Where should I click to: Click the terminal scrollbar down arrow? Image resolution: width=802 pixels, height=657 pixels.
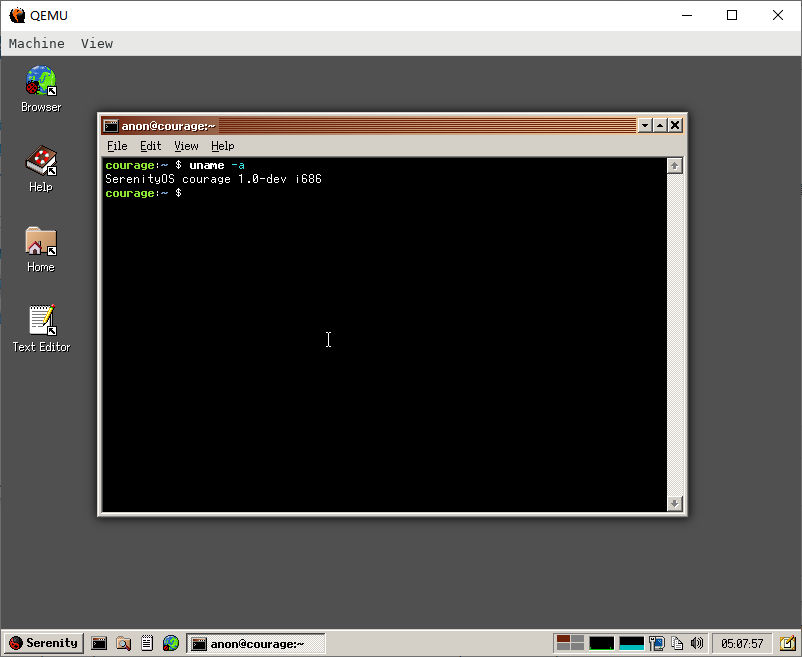coord(675,503)
